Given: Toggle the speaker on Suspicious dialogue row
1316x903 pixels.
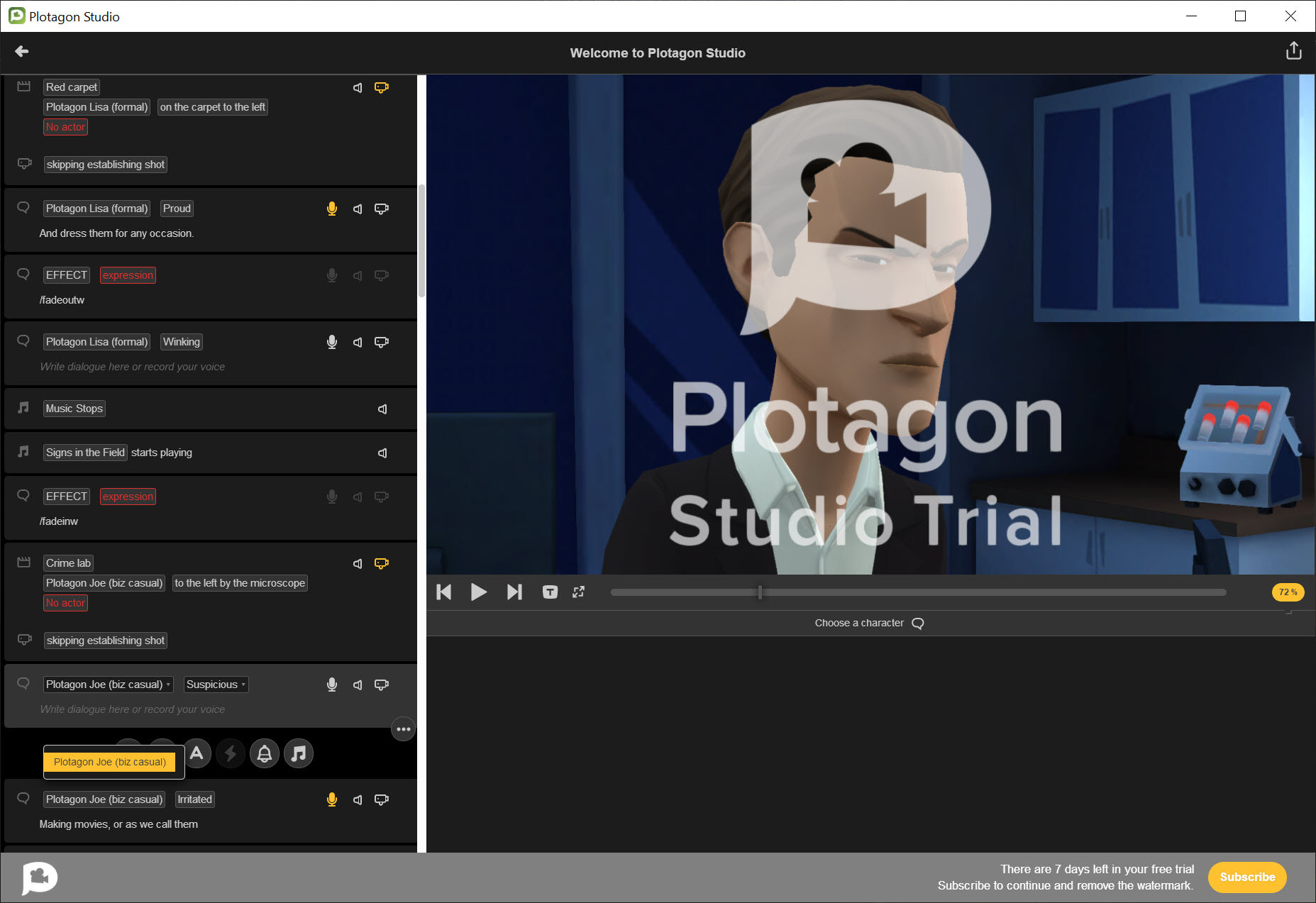Looking at the screenshot, I should 358,685.
